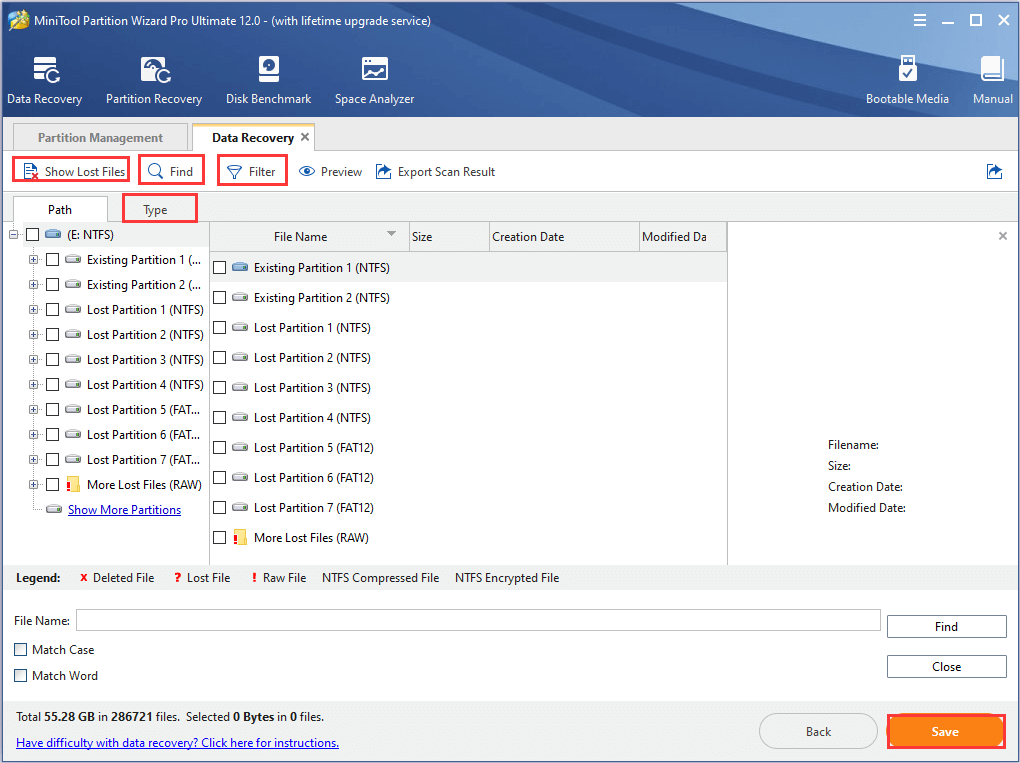Sort by the Modified Date column

click(682, 237)
